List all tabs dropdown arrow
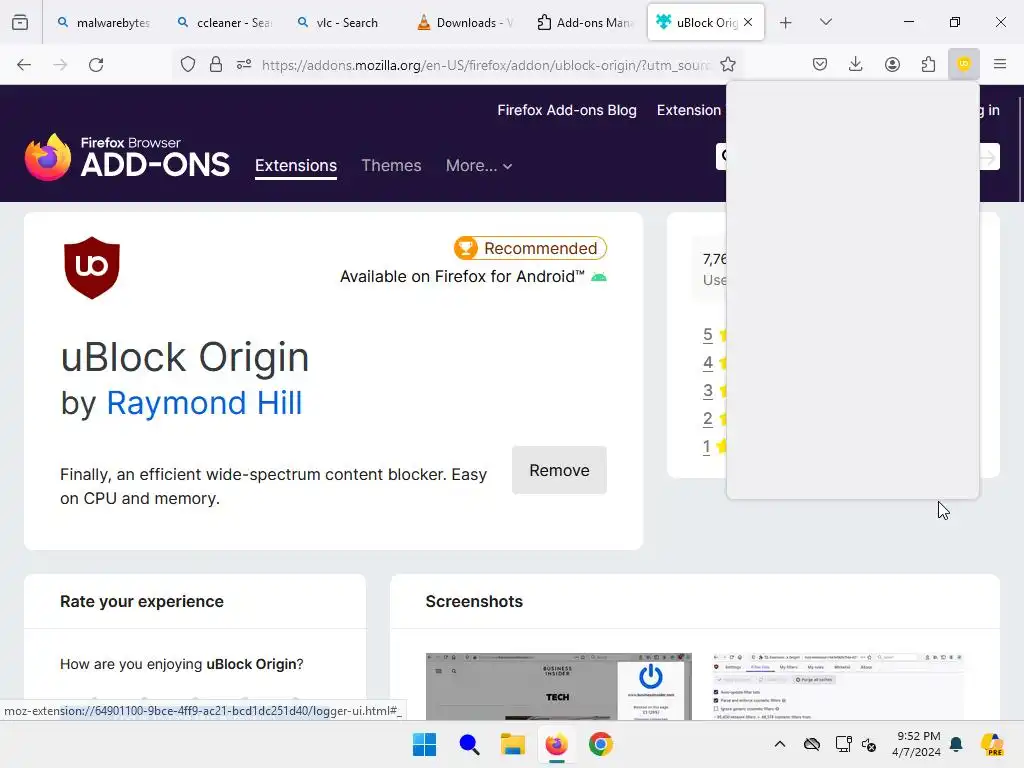The width and height of the screenshot is (1024, 768). coord(825,22)
